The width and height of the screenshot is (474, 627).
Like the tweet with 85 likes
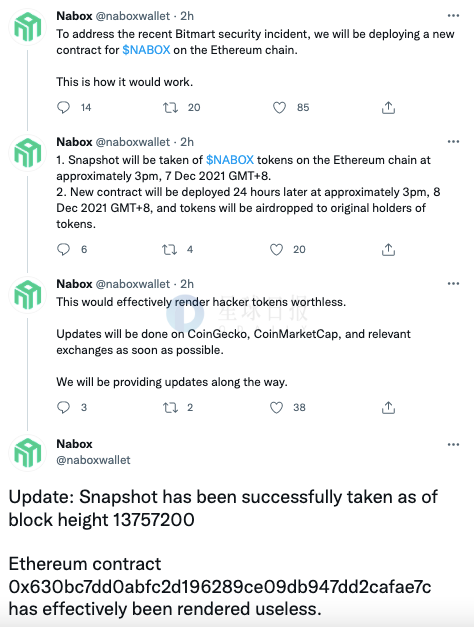[x=279, y=108]
